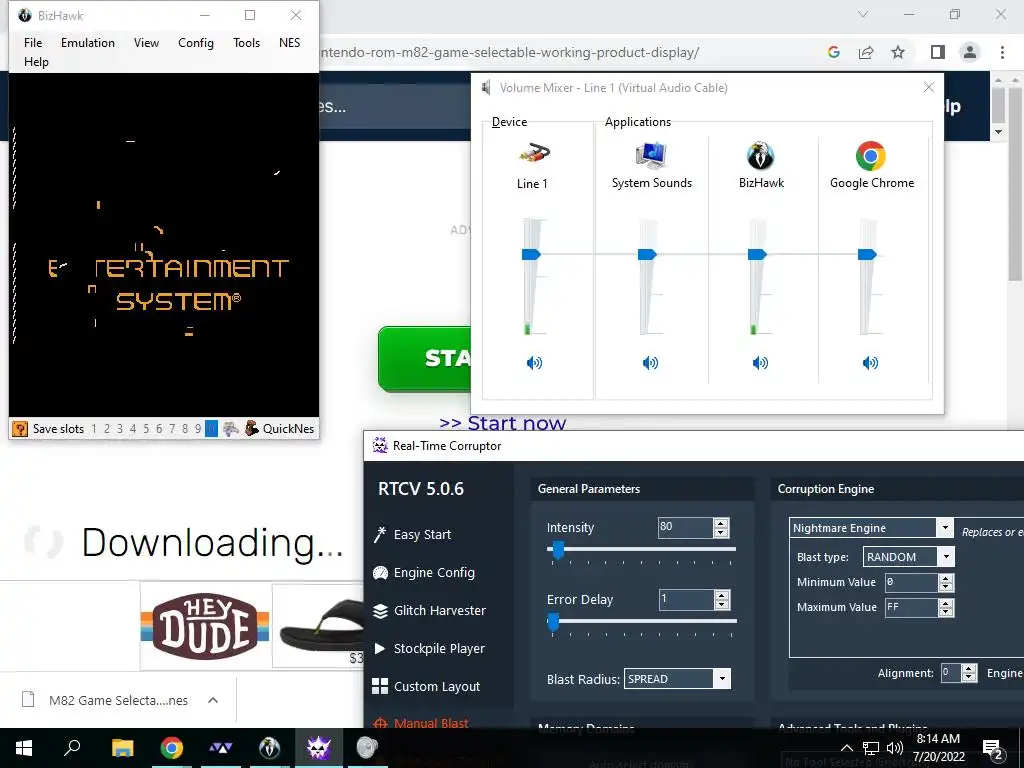Open BizHawk NES menu
The image size is (1024, 768).
[289, 42]
